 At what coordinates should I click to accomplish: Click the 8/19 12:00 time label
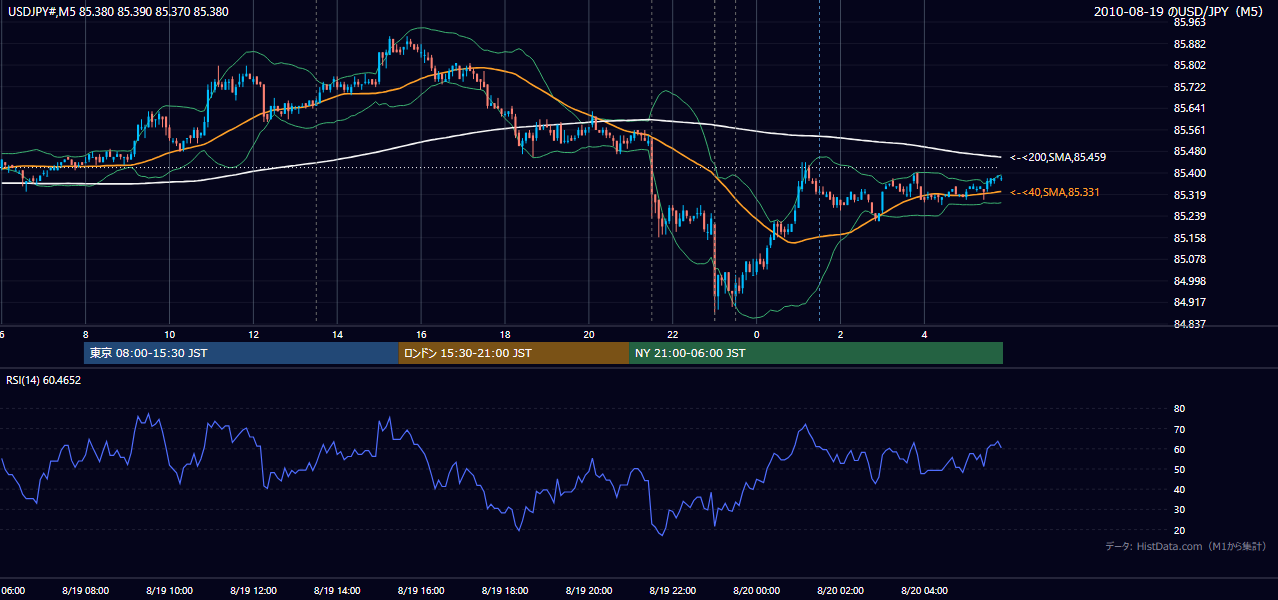[x=253, y=590]
